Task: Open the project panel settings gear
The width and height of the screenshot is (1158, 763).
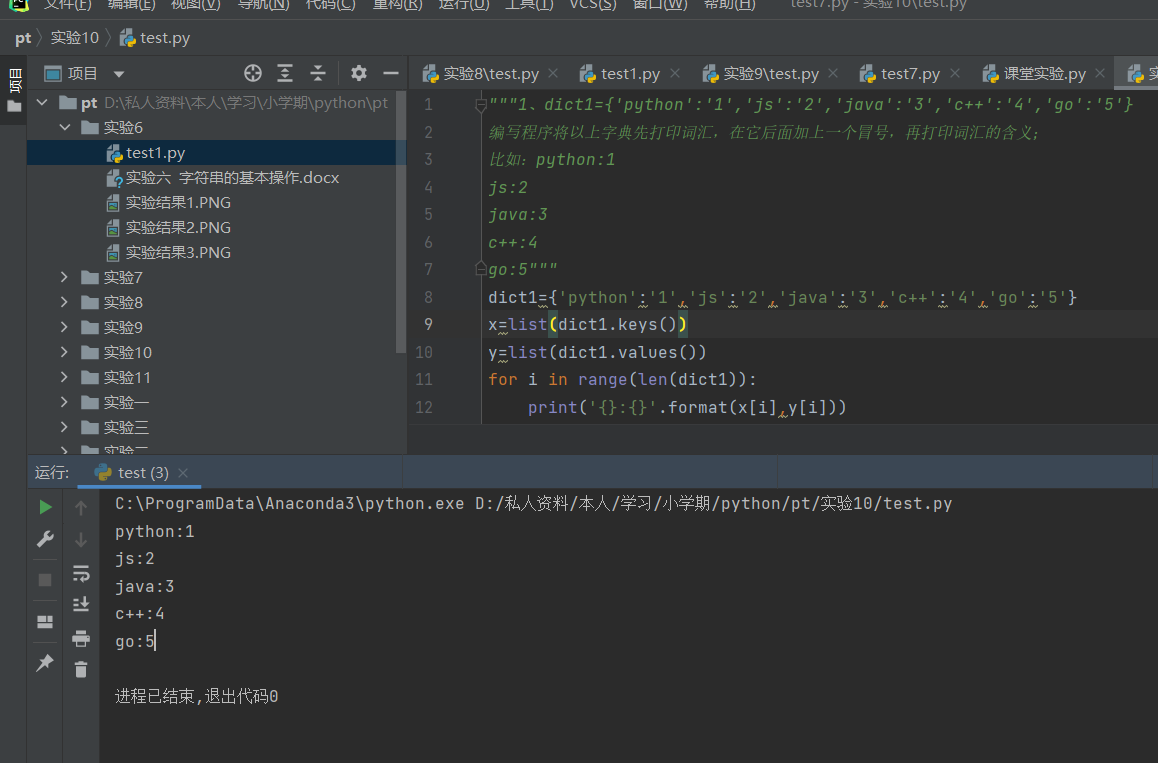Action: pos(359,73)
